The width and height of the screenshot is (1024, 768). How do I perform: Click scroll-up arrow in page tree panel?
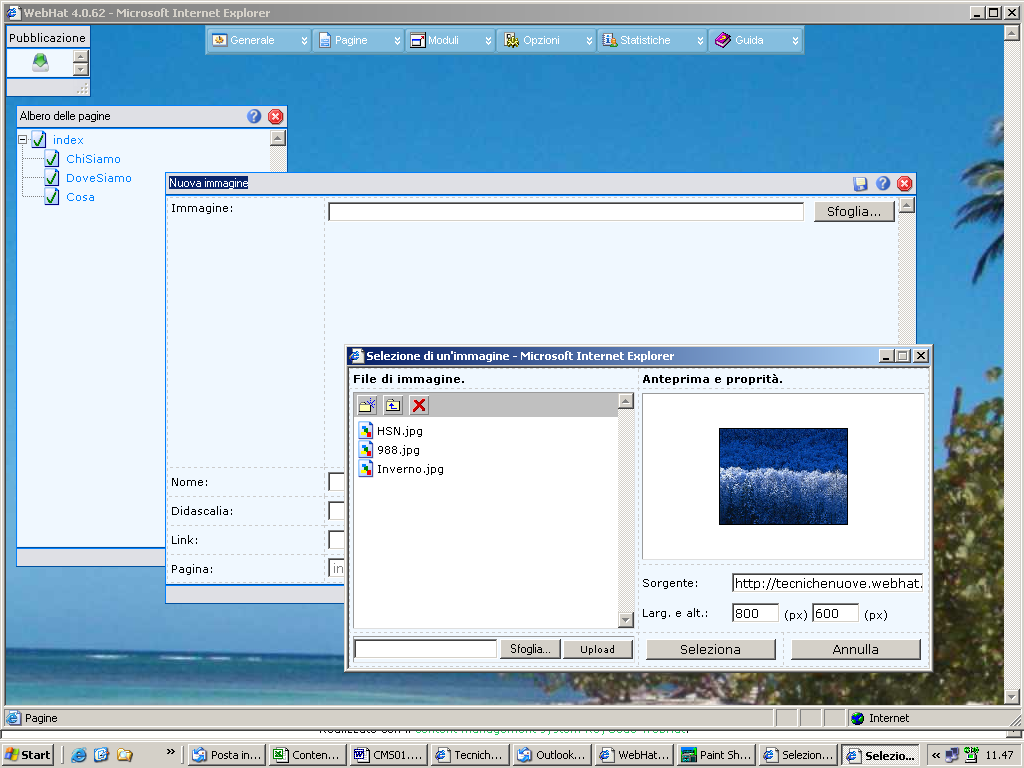tap(278, 138)
